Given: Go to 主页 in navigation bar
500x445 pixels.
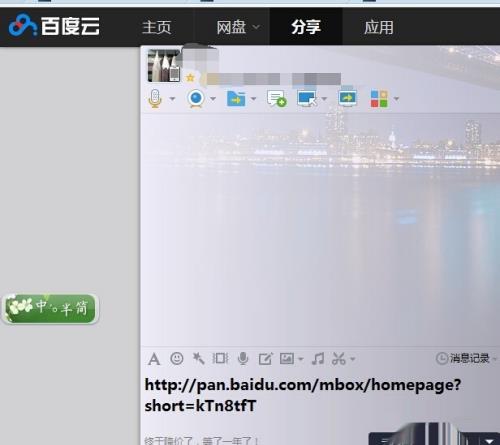Looking at the screenshot, I should tap(157, 27).
